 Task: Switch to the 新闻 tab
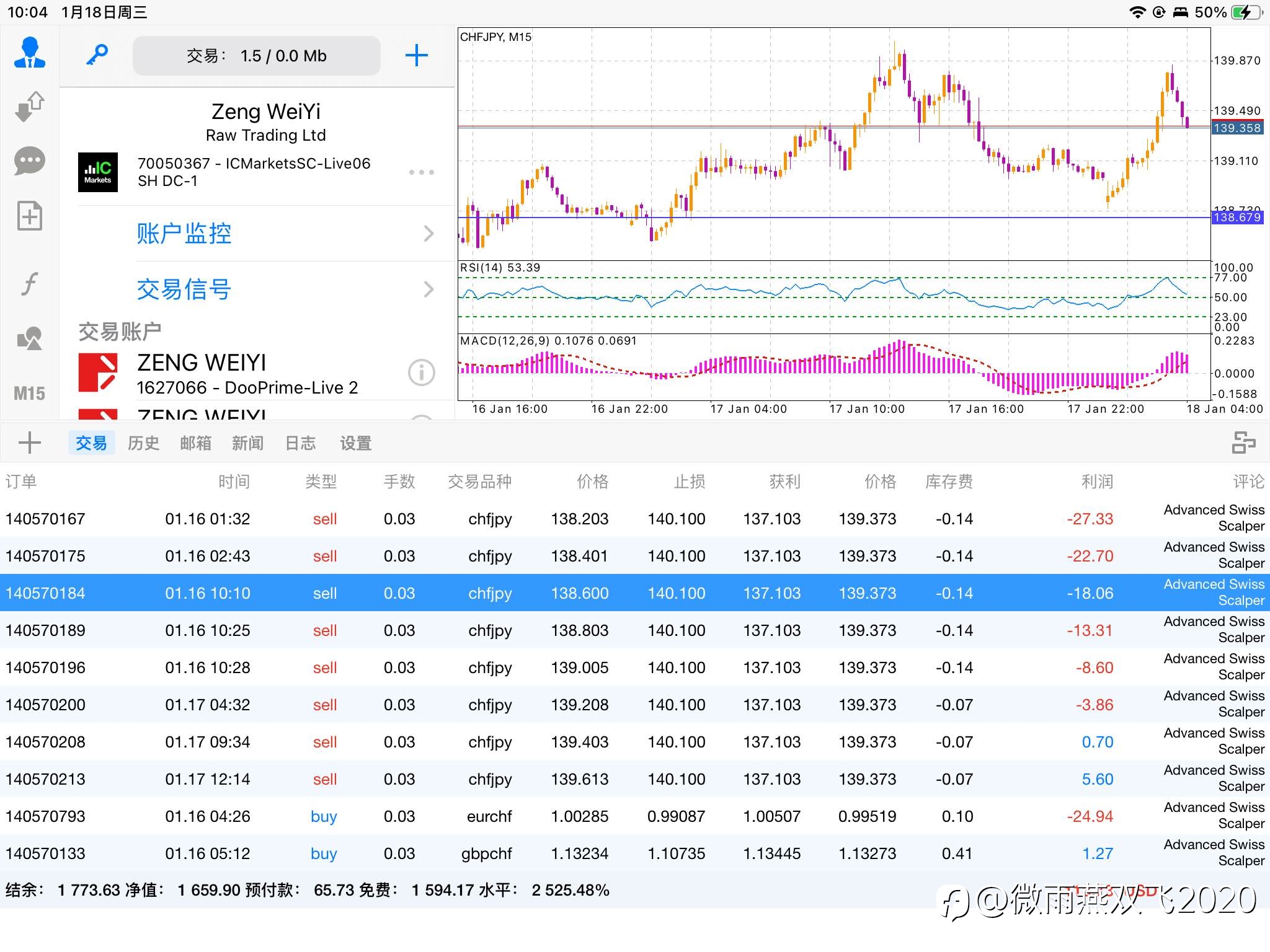247,443
